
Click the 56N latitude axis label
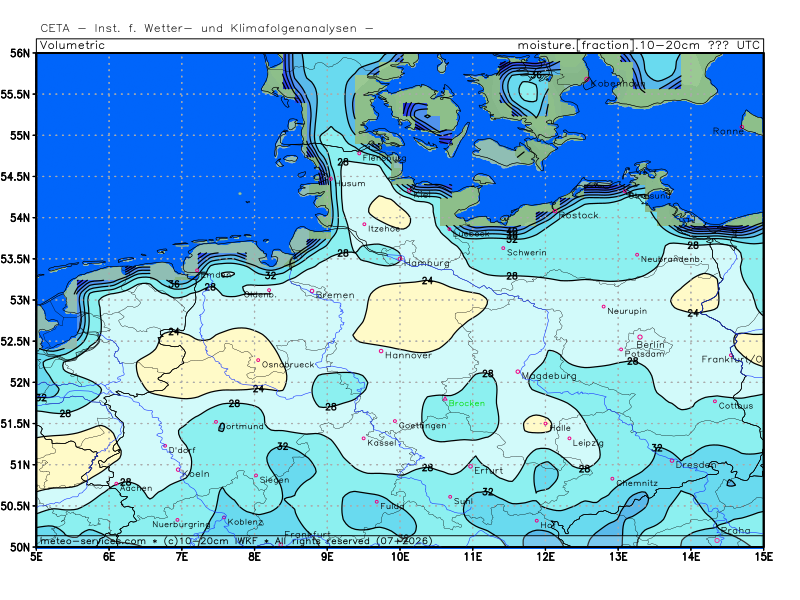tap(20, 52)
